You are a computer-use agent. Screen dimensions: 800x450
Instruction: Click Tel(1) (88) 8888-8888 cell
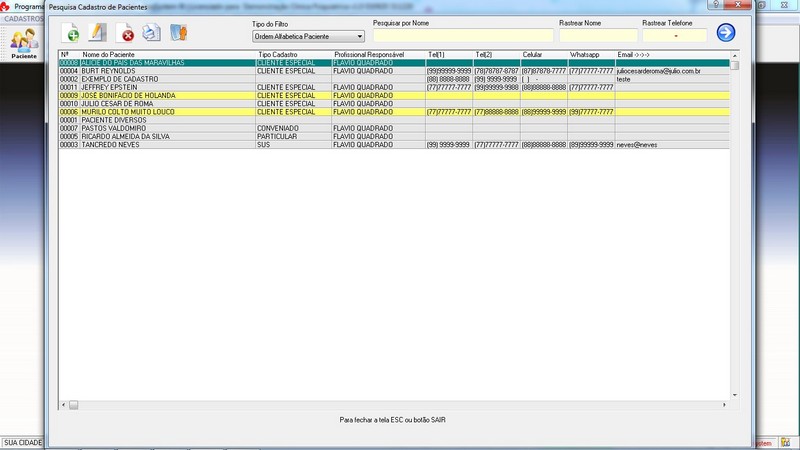pos(448,79)
